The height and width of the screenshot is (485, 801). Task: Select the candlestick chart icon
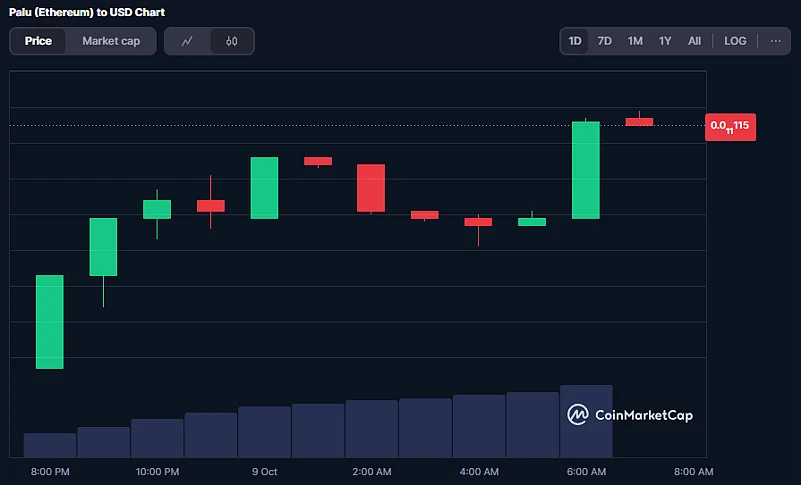click(232, 41)
